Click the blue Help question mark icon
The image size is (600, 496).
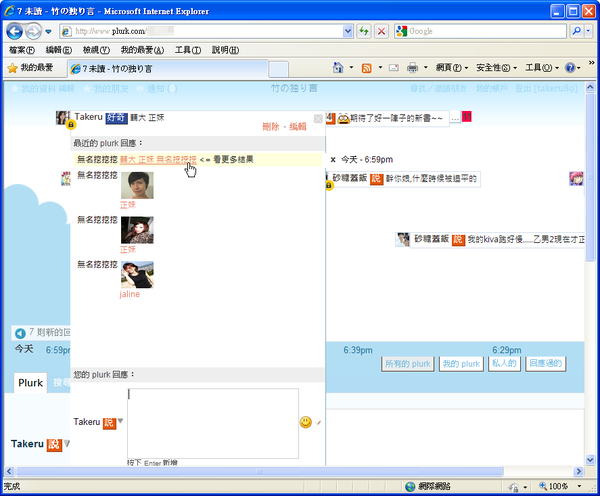pyautogui.click(x=570, y=68)
